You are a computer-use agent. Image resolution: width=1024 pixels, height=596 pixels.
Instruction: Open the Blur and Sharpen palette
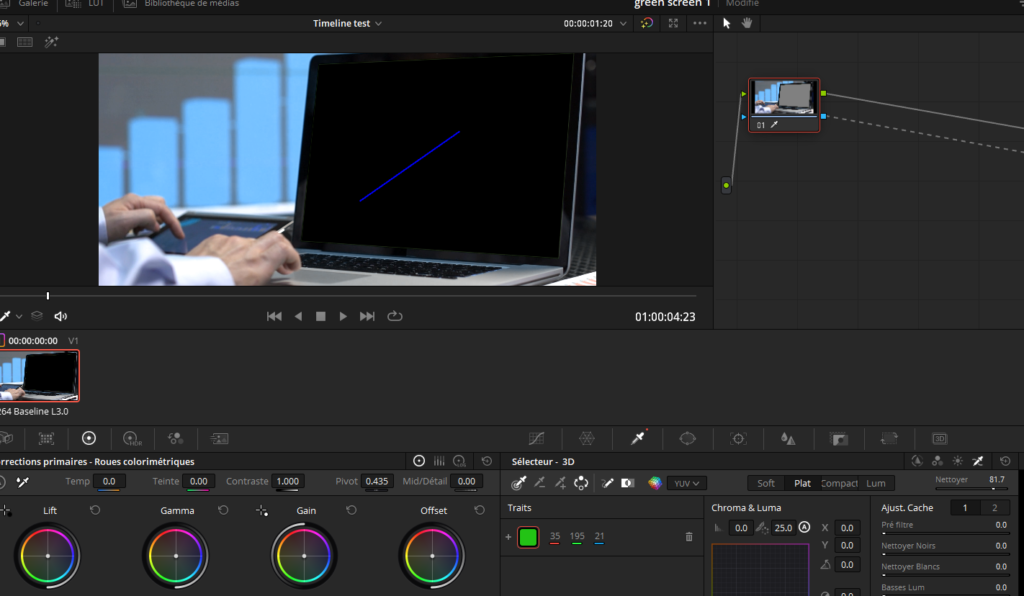tap(788, 438)
